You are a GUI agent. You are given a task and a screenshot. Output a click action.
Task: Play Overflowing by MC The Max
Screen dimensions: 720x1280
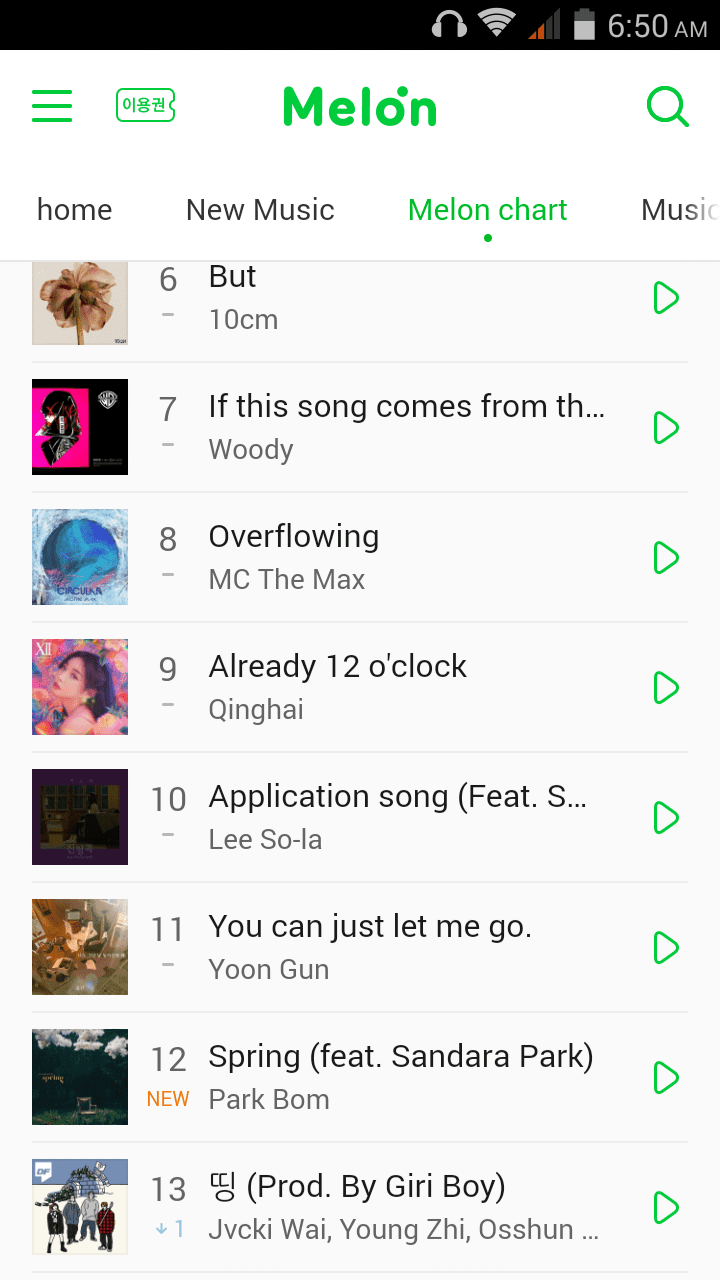tap(666, 558)
